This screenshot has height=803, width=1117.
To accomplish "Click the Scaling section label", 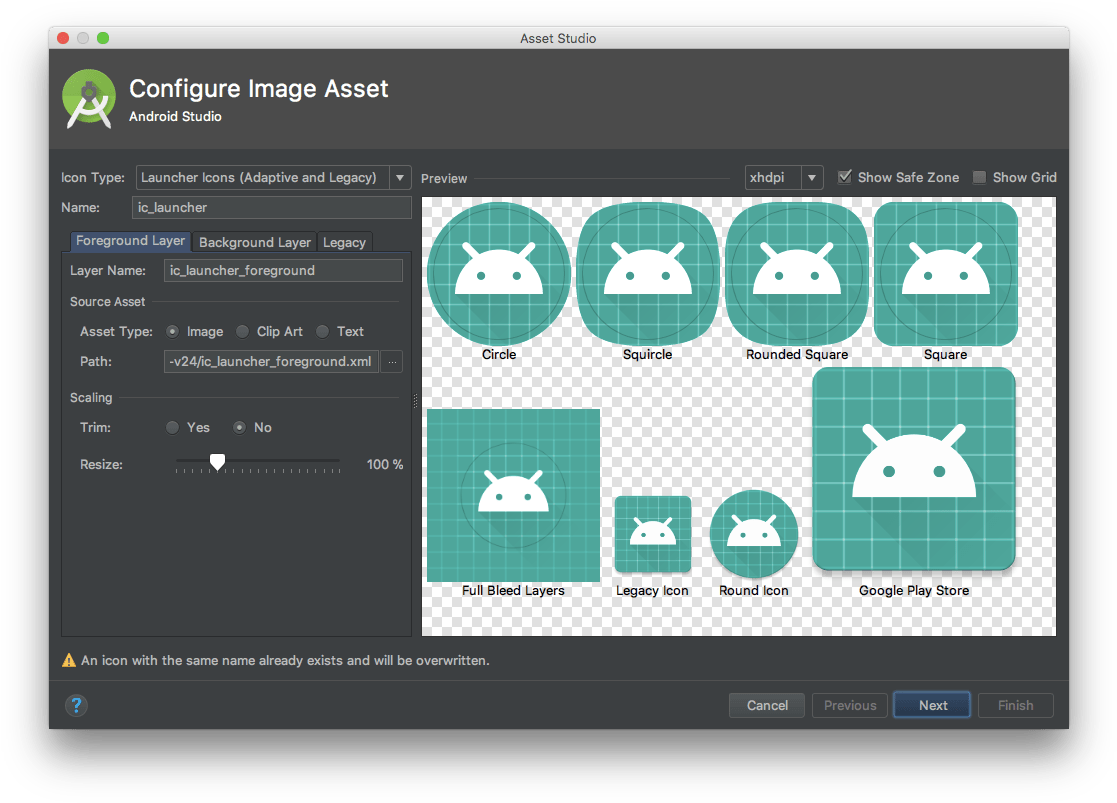I will 91,398.
